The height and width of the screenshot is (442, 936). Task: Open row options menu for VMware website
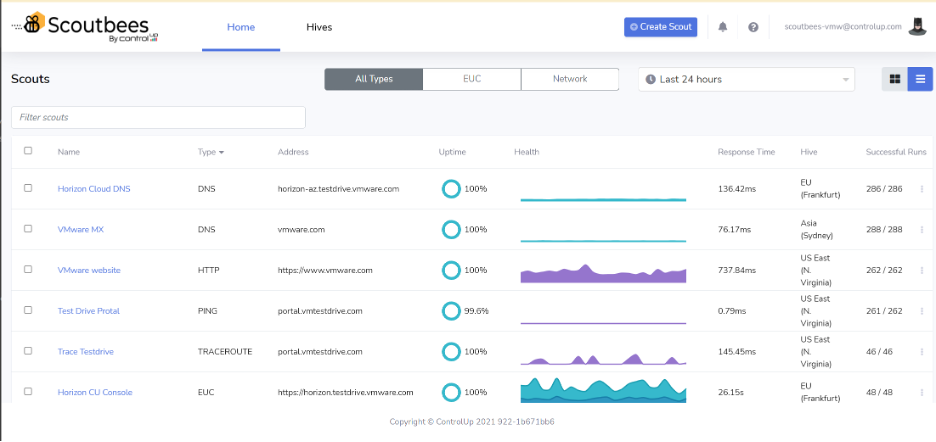[x=922, y=270]
